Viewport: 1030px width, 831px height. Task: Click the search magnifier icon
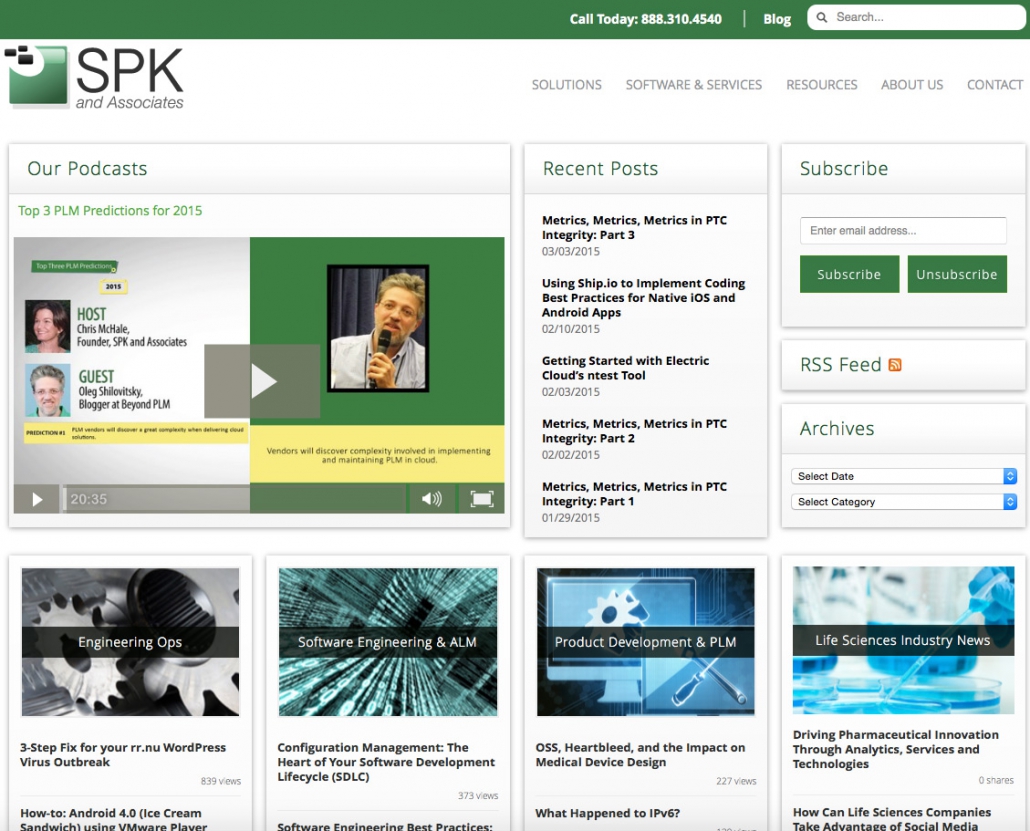[x=822, y=17]
